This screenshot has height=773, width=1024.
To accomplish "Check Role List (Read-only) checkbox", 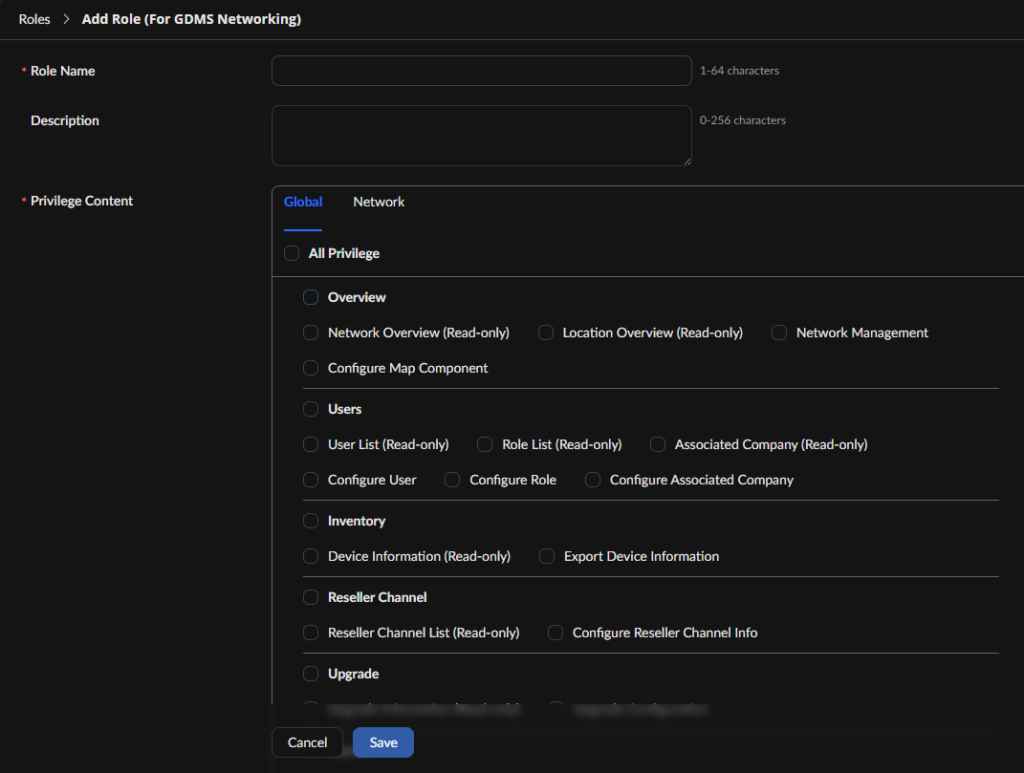I will pos(485,445).
